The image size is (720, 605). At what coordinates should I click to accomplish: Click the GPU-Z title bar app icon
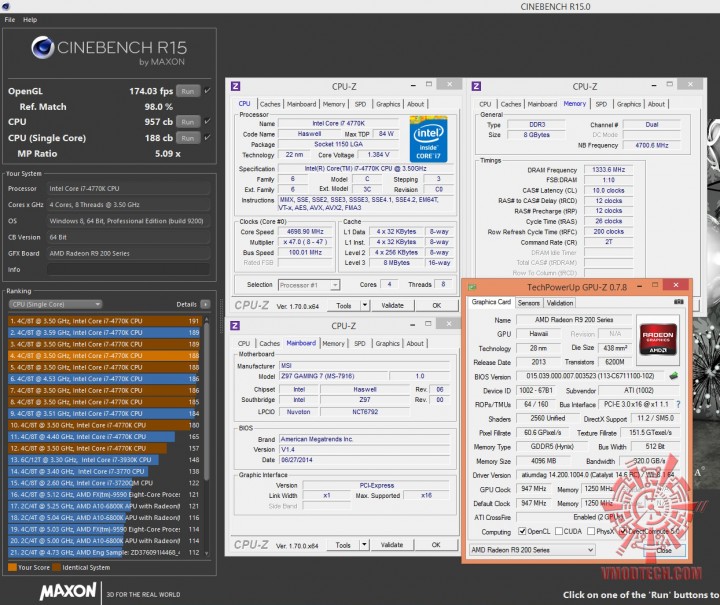472,287
